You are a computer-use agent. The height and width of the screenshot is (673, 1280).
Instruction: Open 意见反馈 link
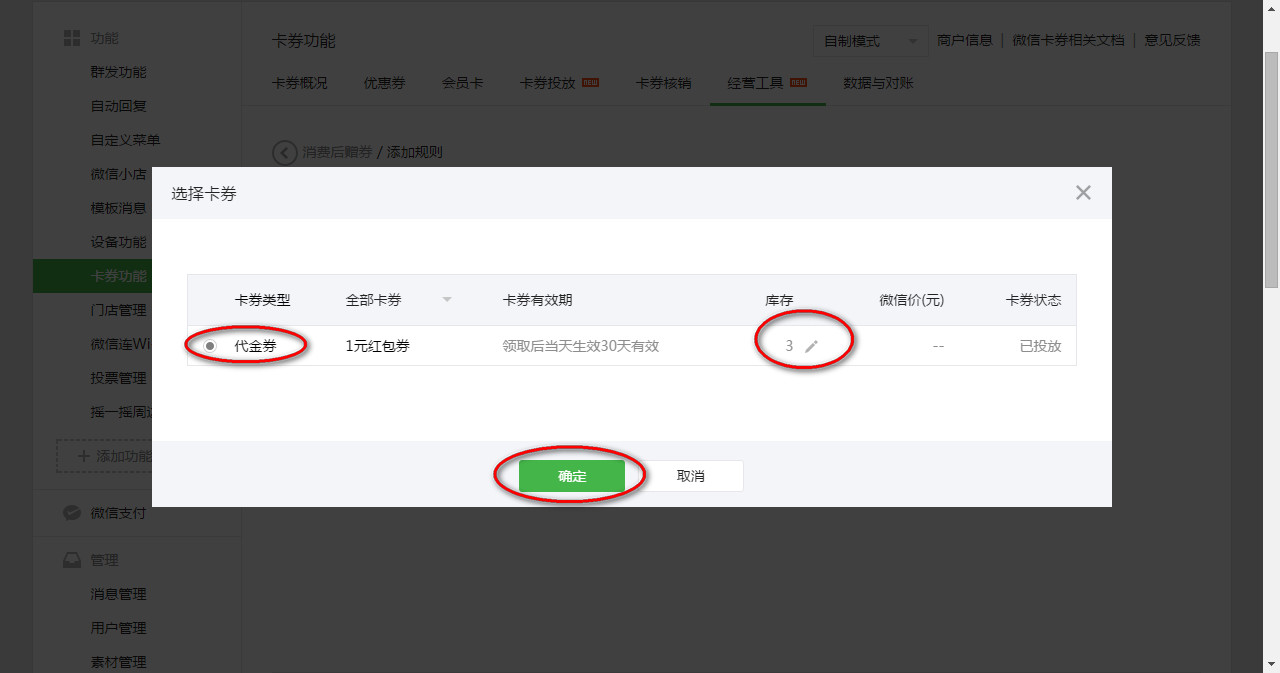[x=1172, y=40]
